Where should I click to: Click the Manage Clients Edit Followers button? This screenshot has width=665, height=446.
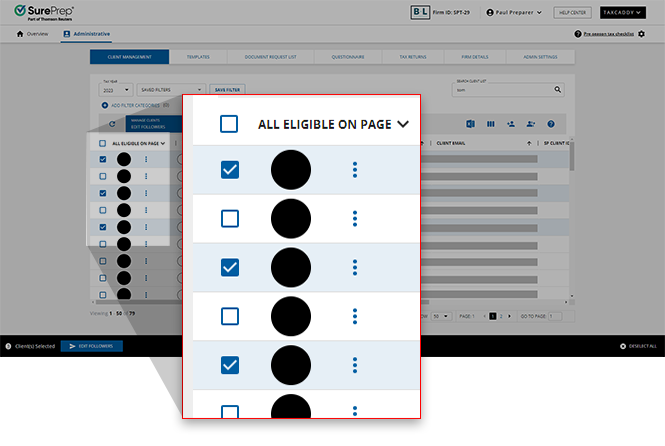pos(153,124)
